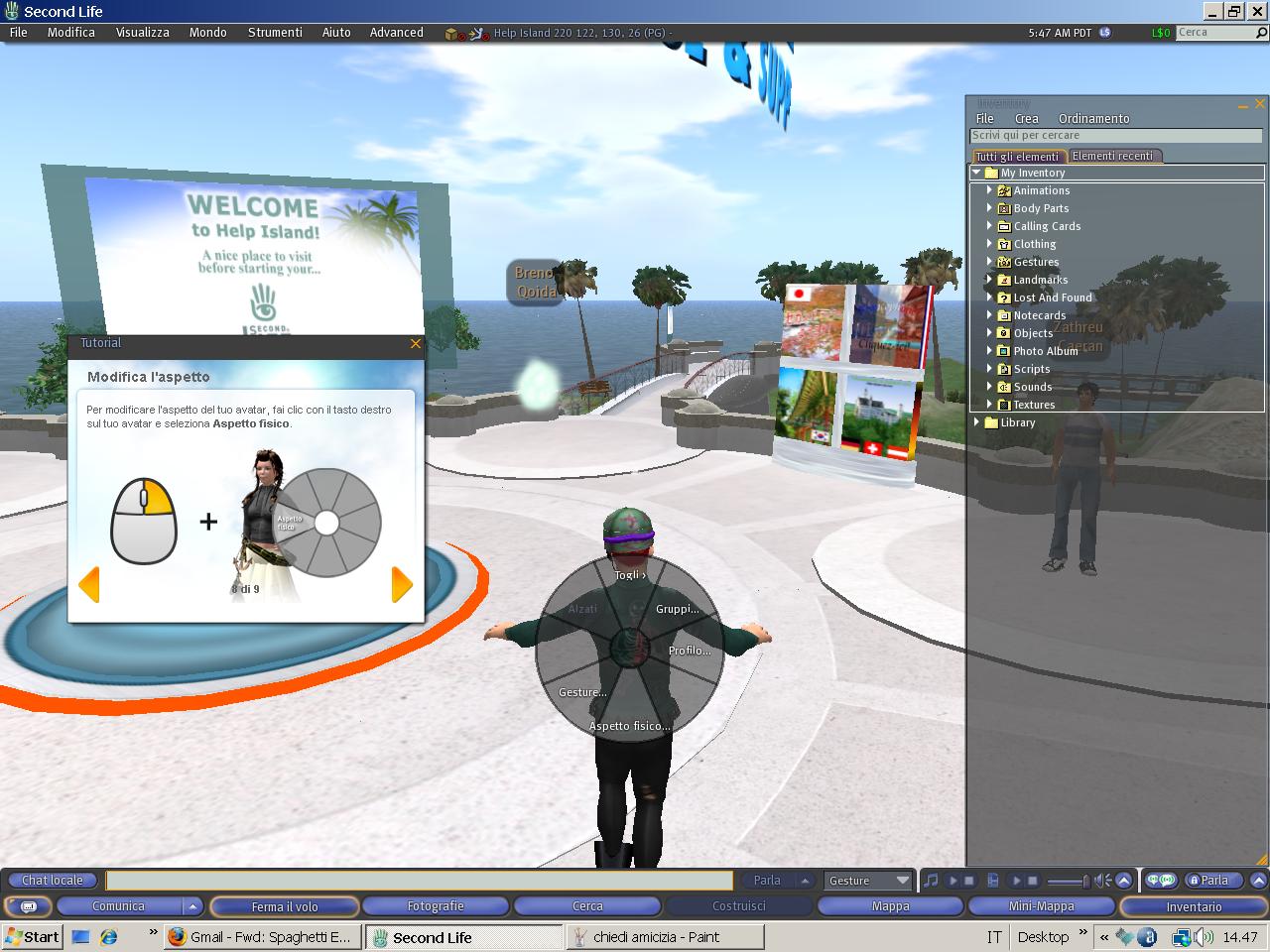This screenshot has height=952, width=1270.
Task: Switch to Tutti gli elementi tab
Action: (x=1017, y=157)
